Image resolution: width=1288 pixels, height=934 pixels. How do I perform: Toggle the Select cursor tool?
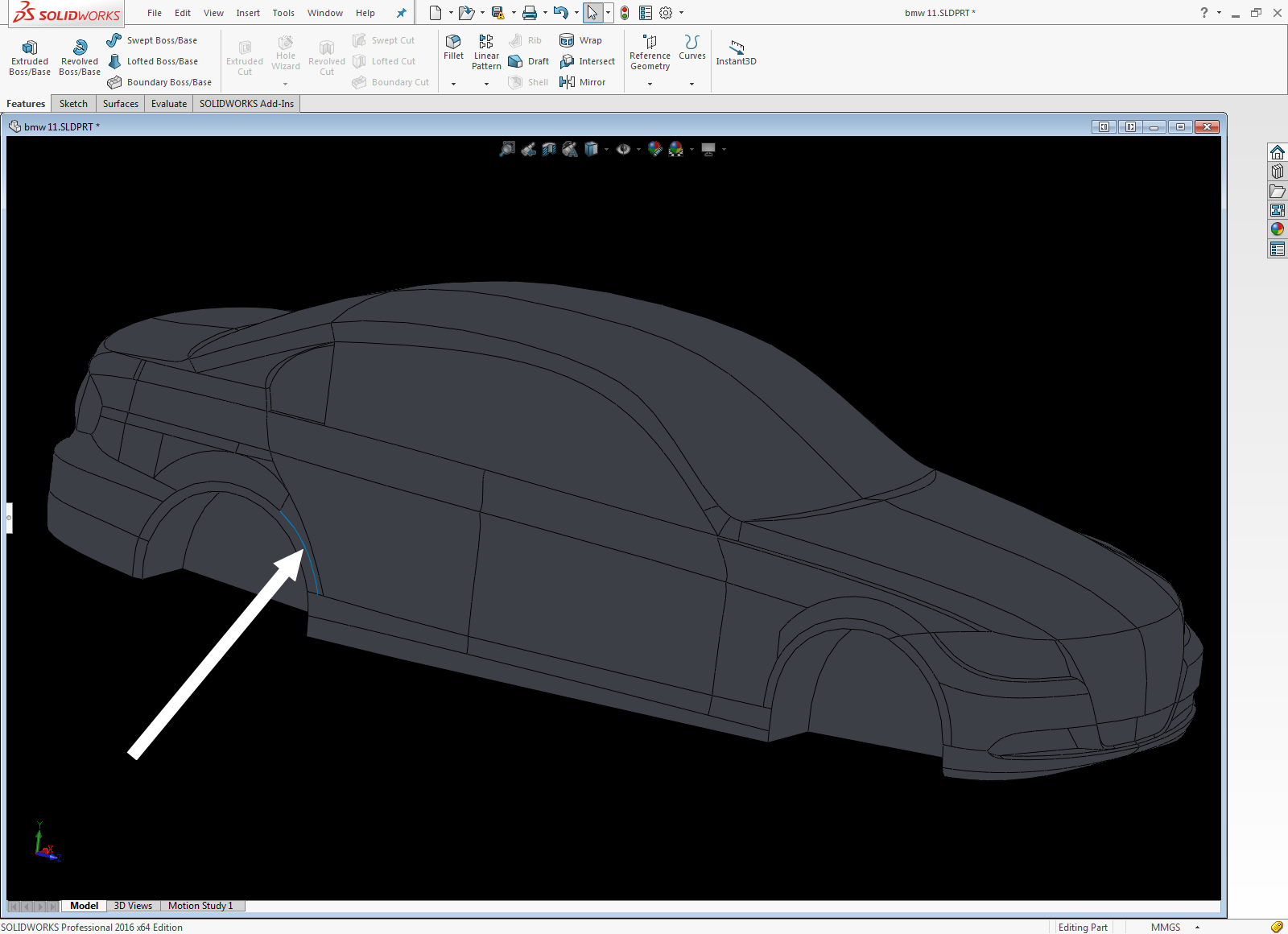point(592,13)
